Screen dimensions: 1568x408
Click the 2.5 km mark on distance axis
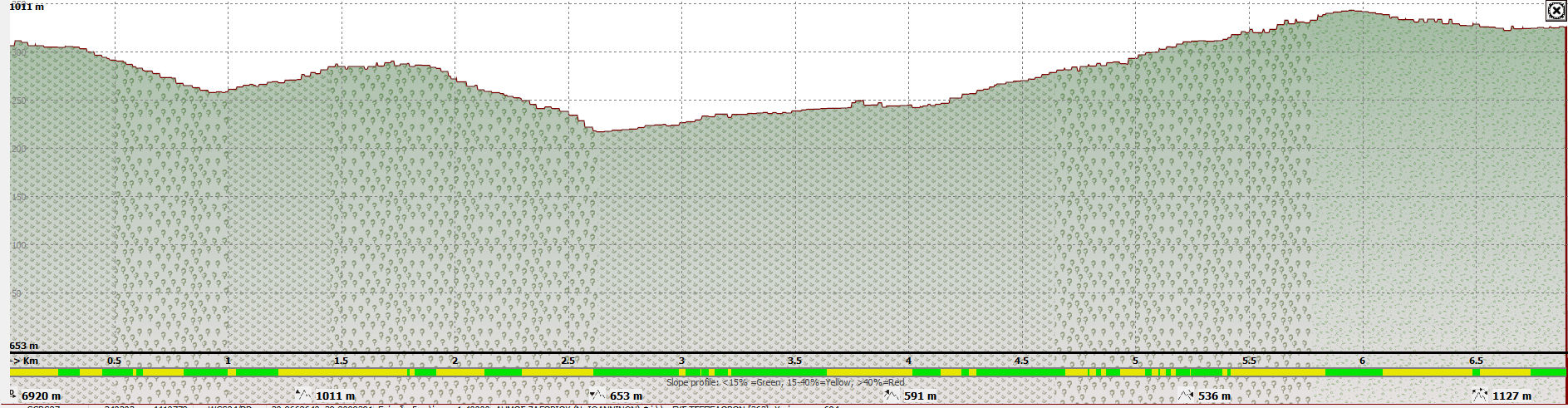[x=568, y=361]
